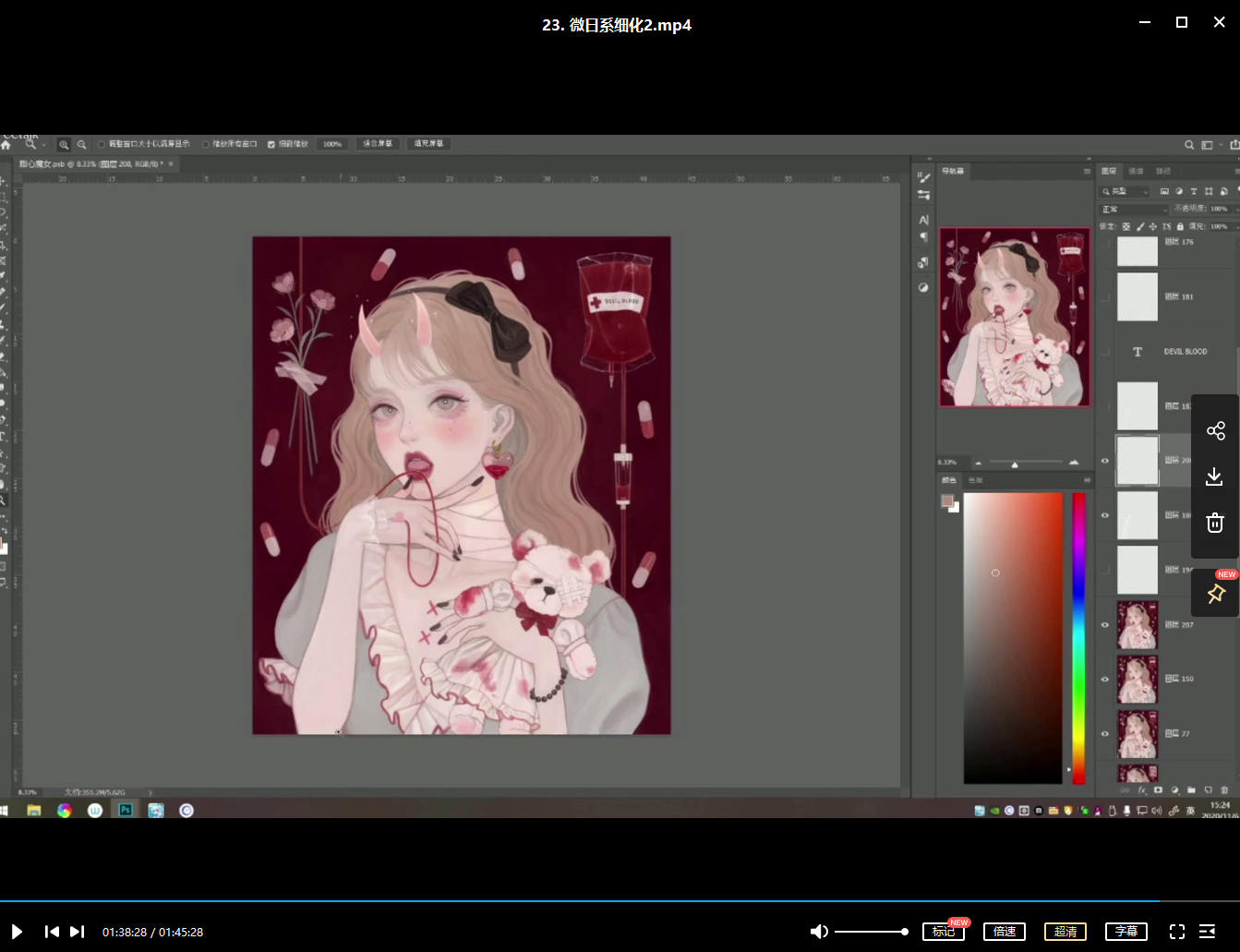Switch to the 通道 panel tab
This screenshot has height=952, width=1240.
[1137, 171]
